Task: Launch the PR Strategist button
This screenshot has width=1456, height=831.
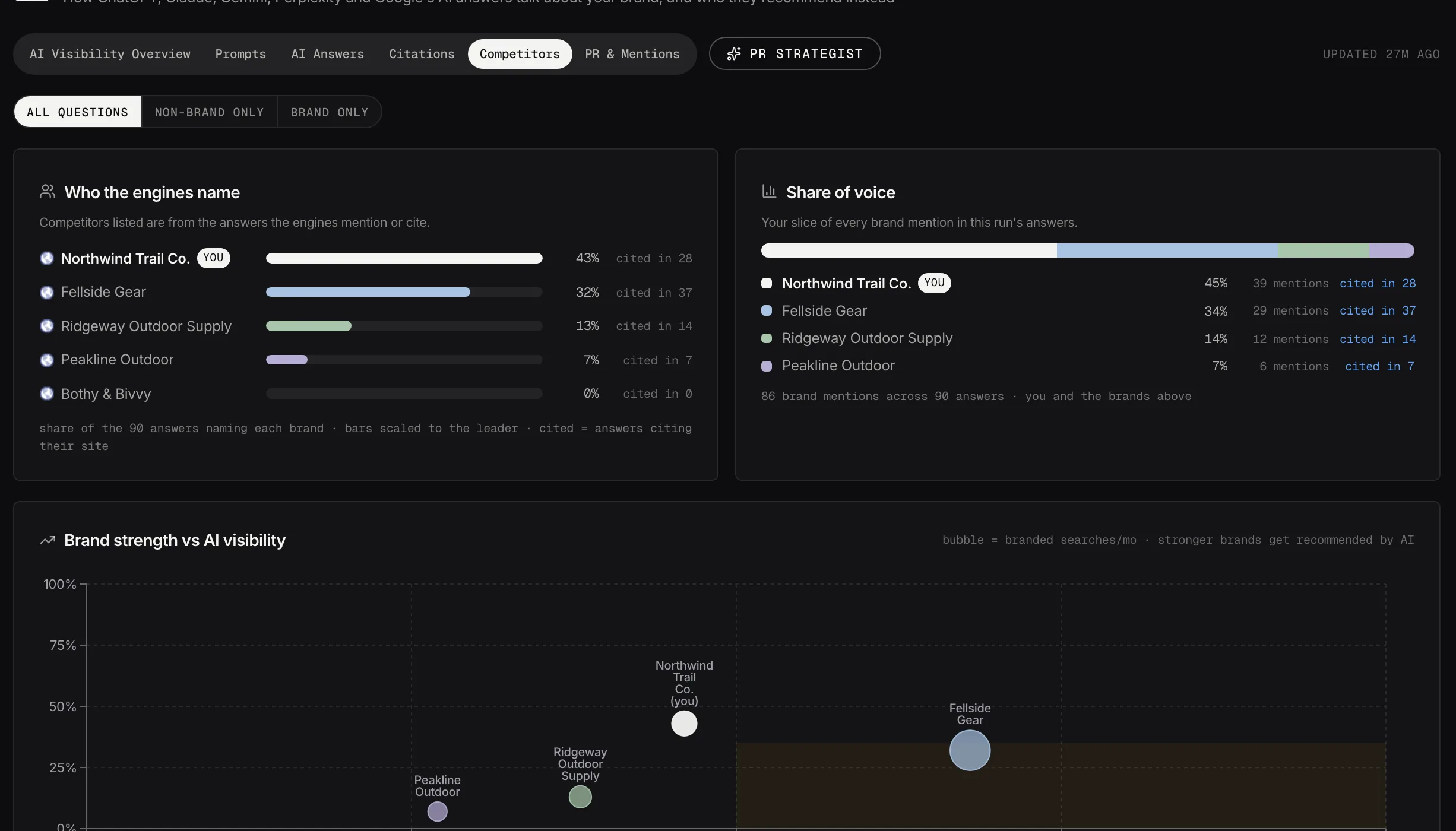Action: tap(795, 53)
